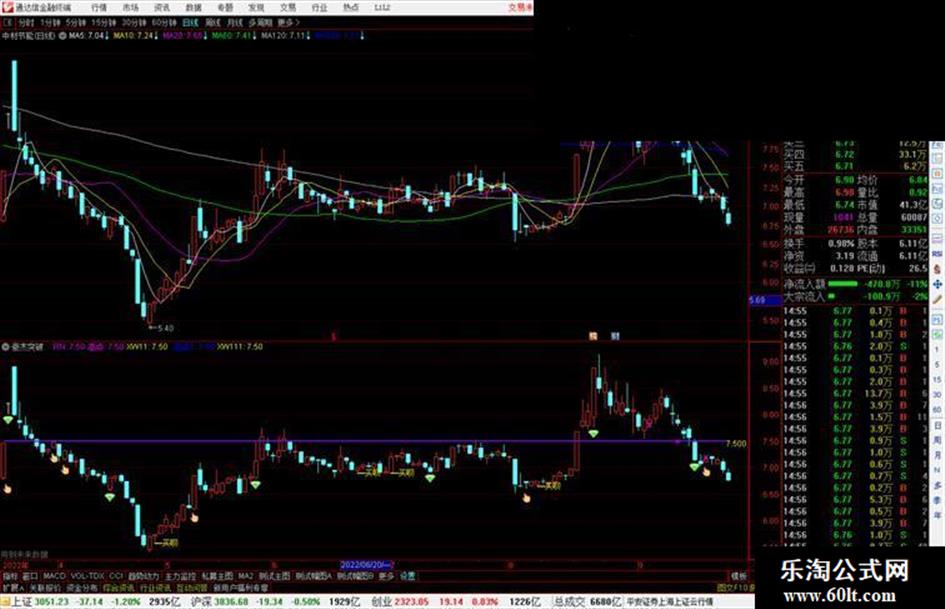This screenshot has width=945, height=609.
Task: Expand 更多 indicator list in bottom tab bar
Action: point(386,576)
